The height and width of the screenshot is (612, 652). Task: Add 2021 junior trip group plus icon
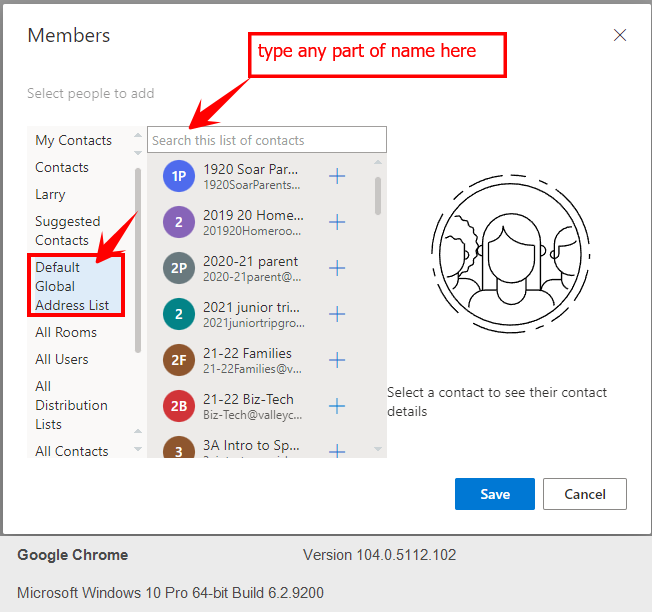[x=337, y=314]
